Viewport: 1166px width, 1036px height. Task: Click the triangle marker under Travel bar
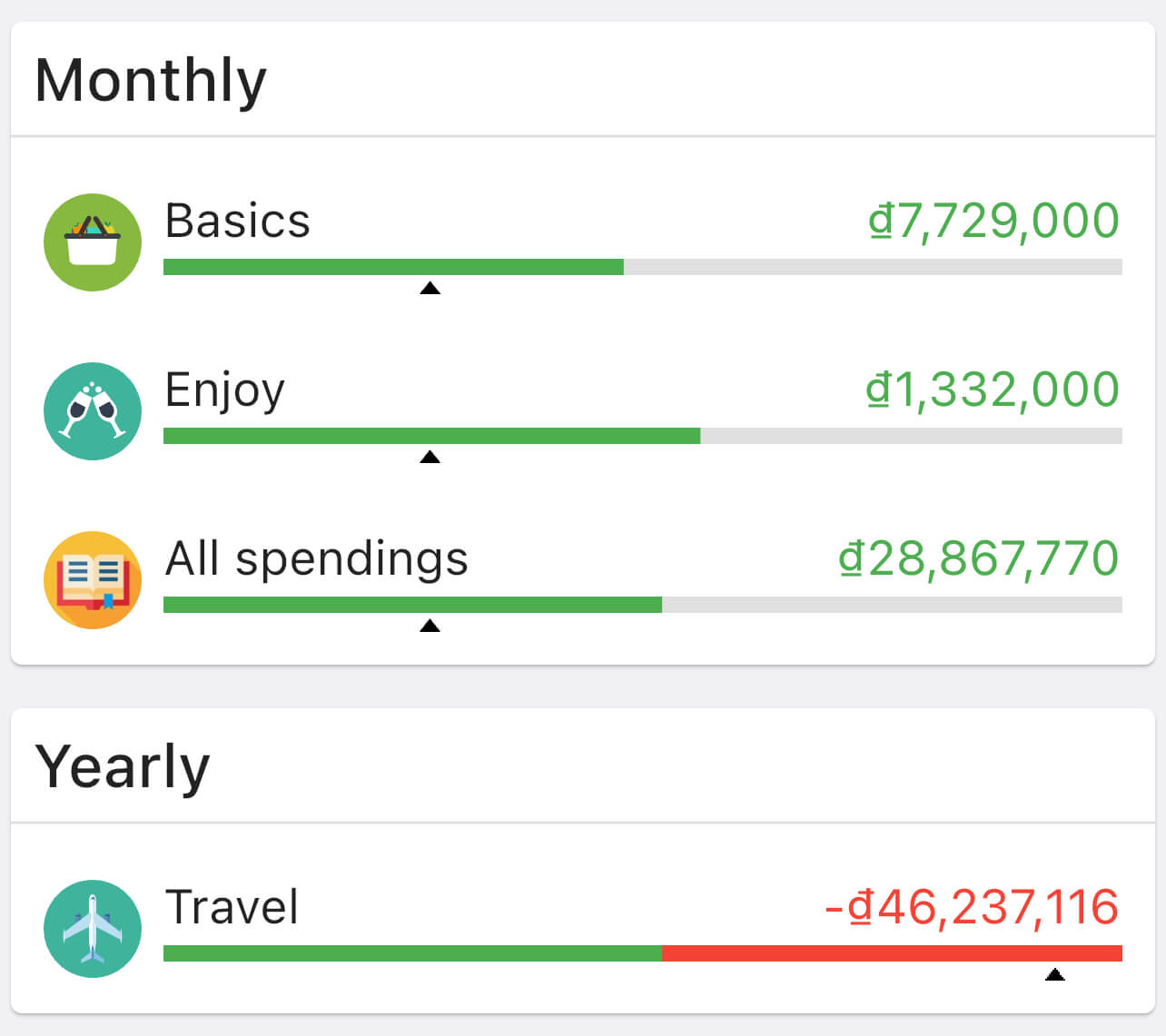tap(1054, 975)
